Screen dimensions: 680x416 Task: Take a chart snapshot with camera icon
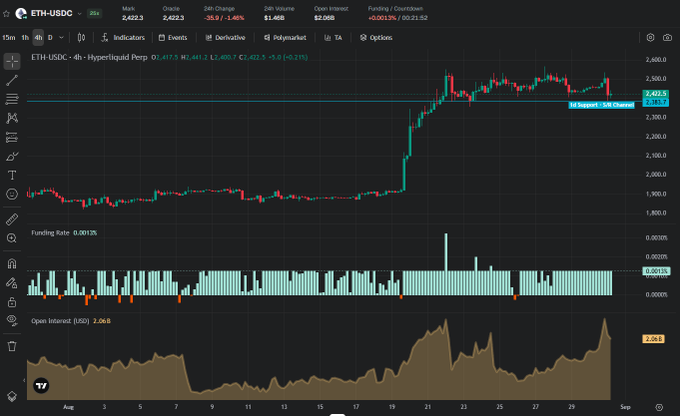tap(667, 38)
